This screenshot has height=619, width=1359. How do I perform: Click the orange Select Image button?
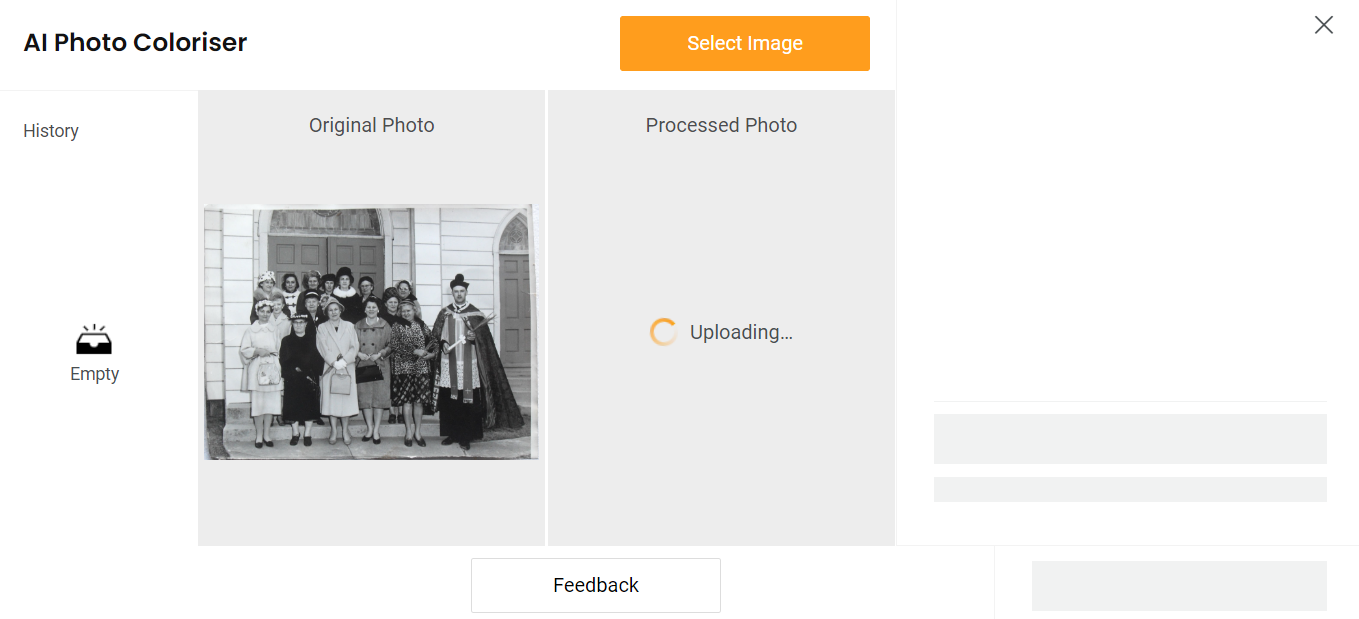pyautogui.click(x=744, y=43)
